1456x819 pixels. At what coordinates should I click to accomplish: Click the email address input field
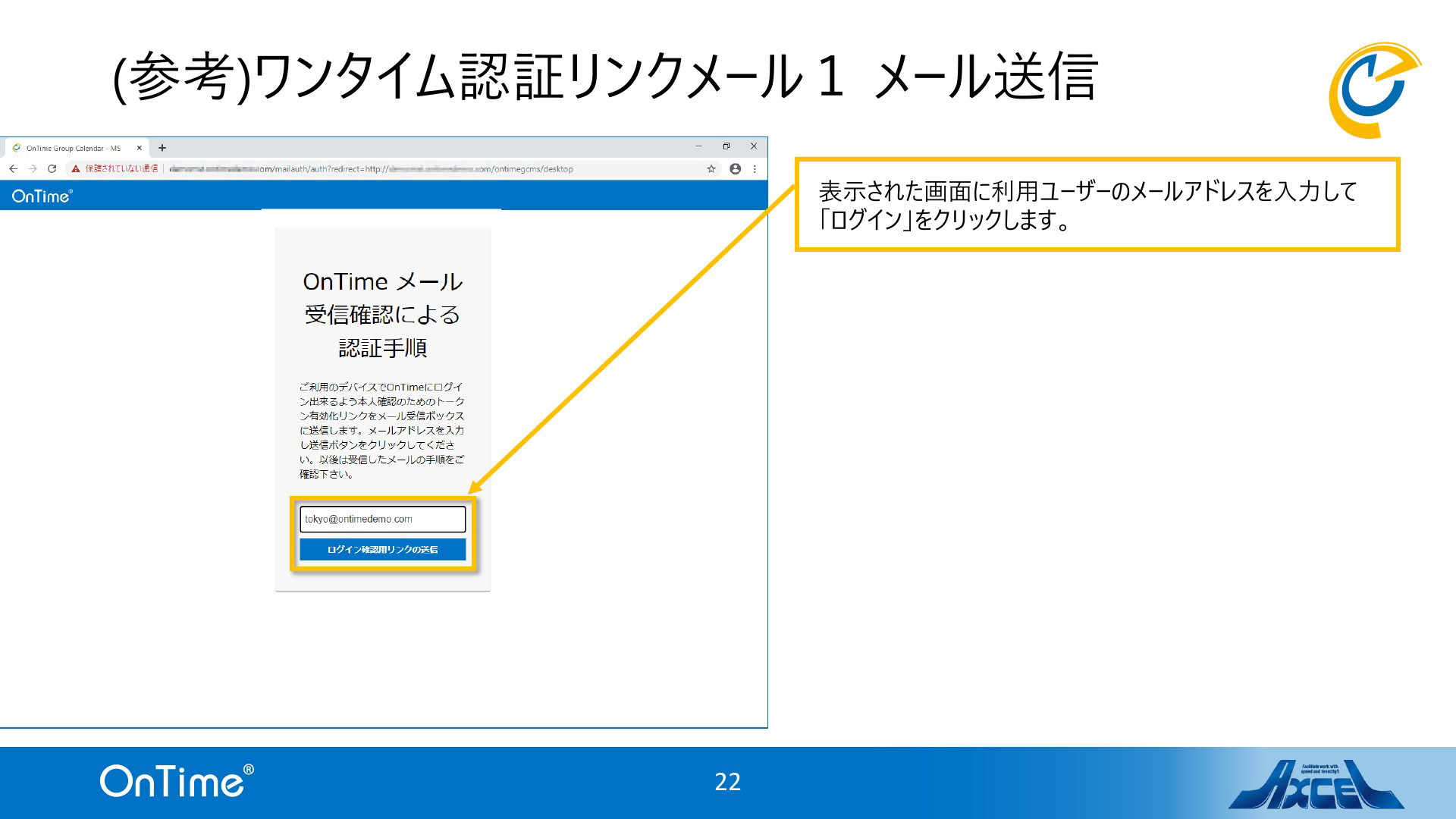[383, 519]
